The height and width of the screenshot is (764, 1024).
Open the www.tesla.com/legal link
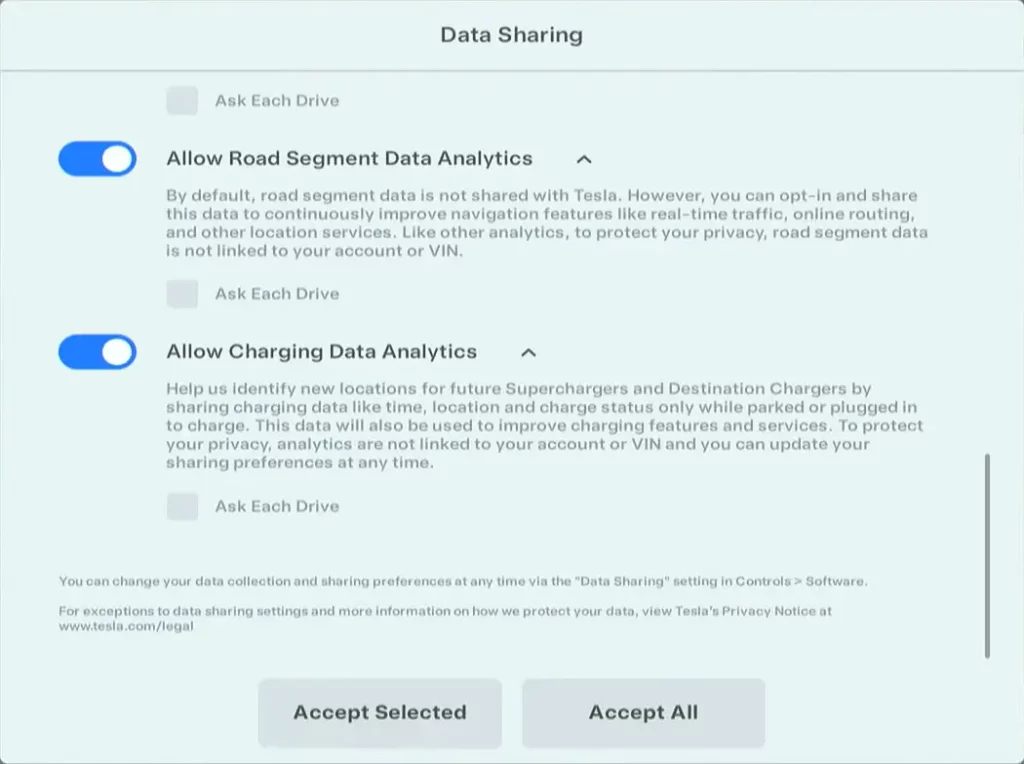tap(126, 626)
